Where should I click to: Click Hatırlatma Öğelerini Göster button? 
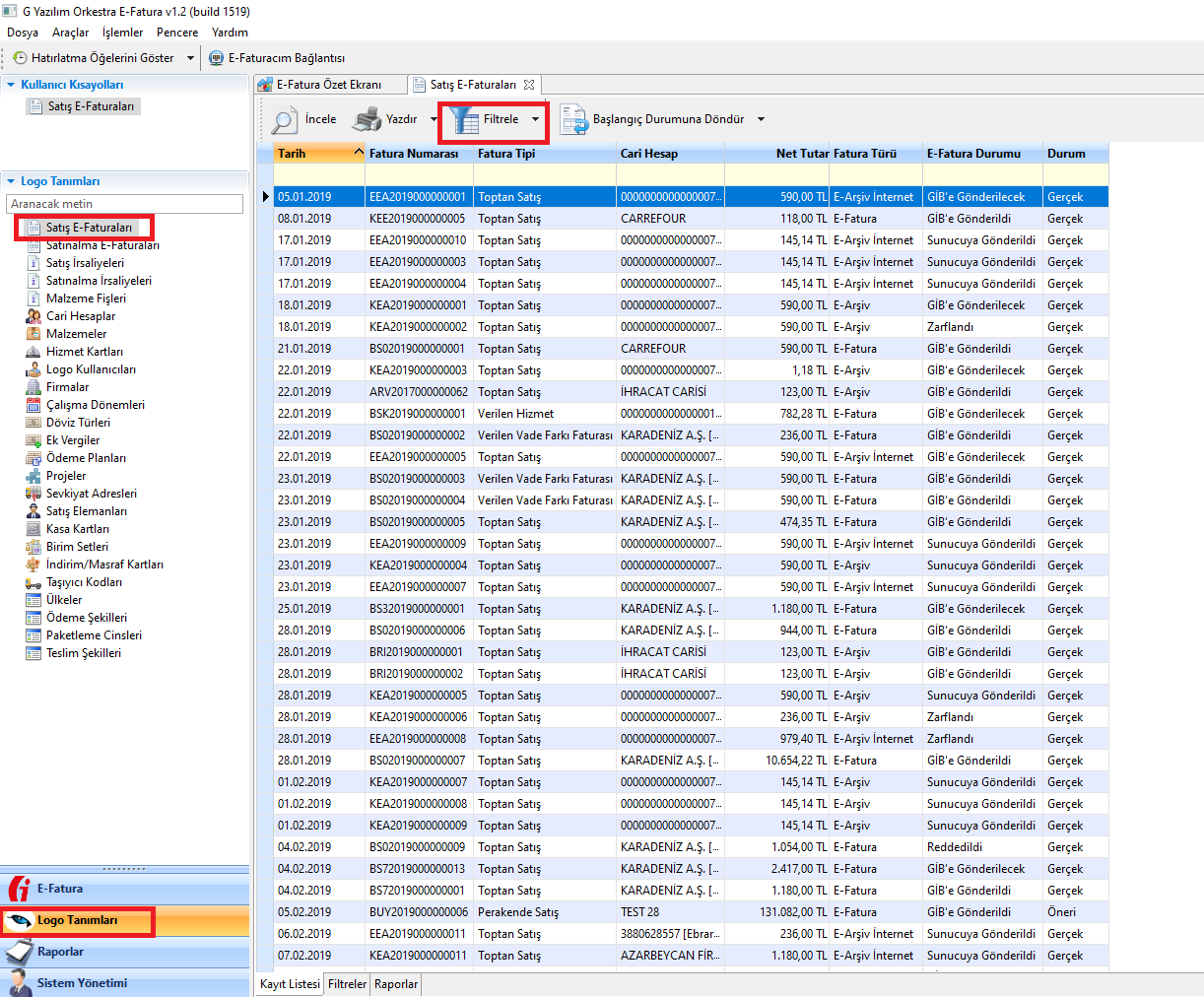point(101,58)
